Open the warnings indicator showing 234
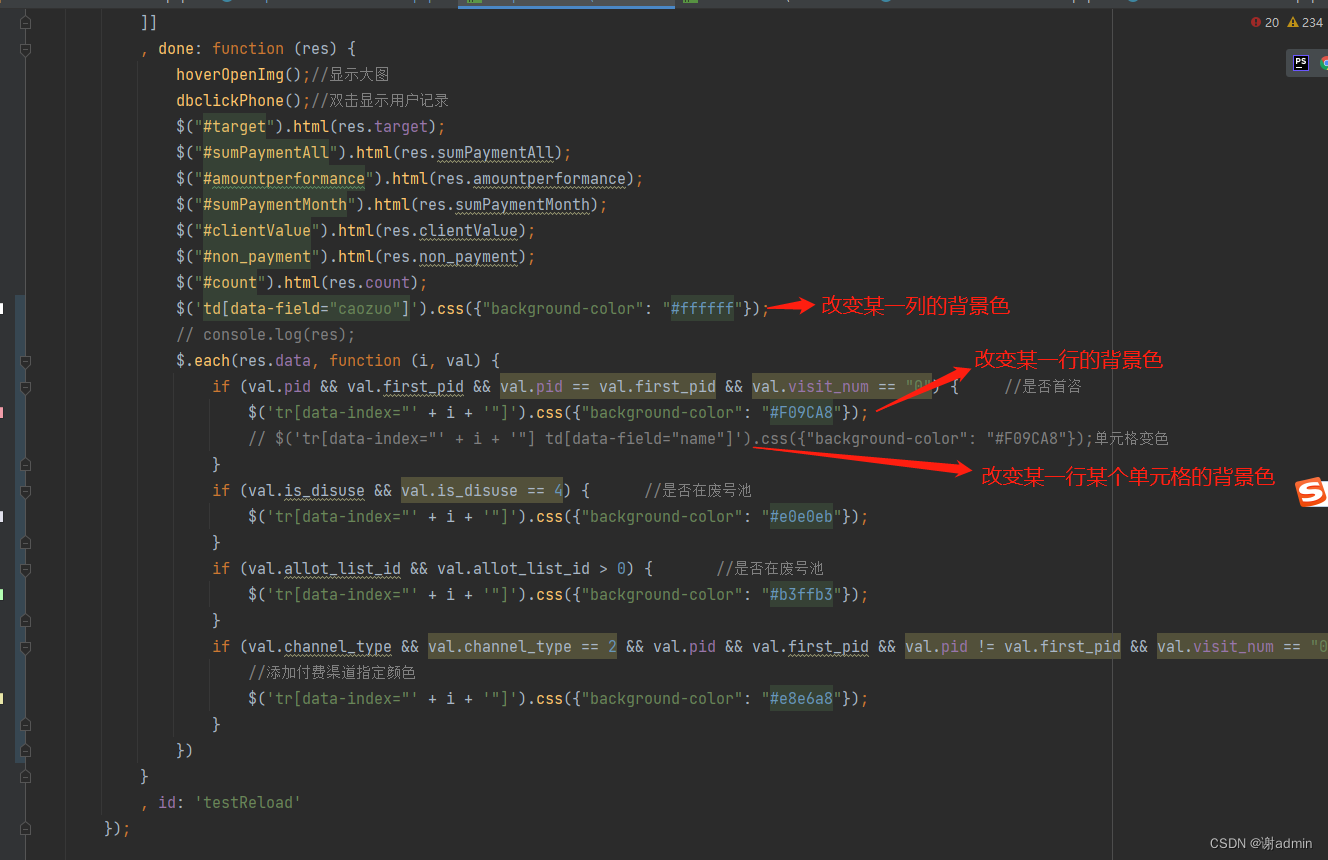Viewport: 1328px width, 860px height. pos(1305,22)
